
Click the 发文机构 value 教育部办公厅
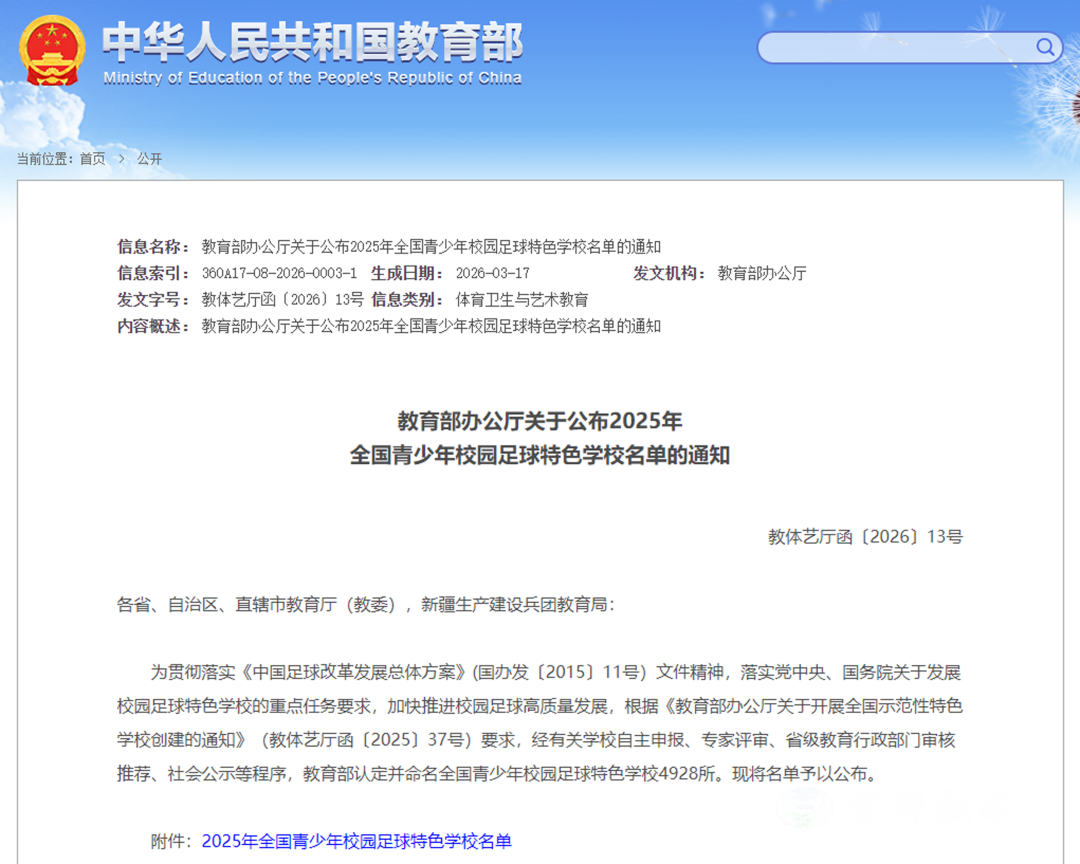coord(762,273)
